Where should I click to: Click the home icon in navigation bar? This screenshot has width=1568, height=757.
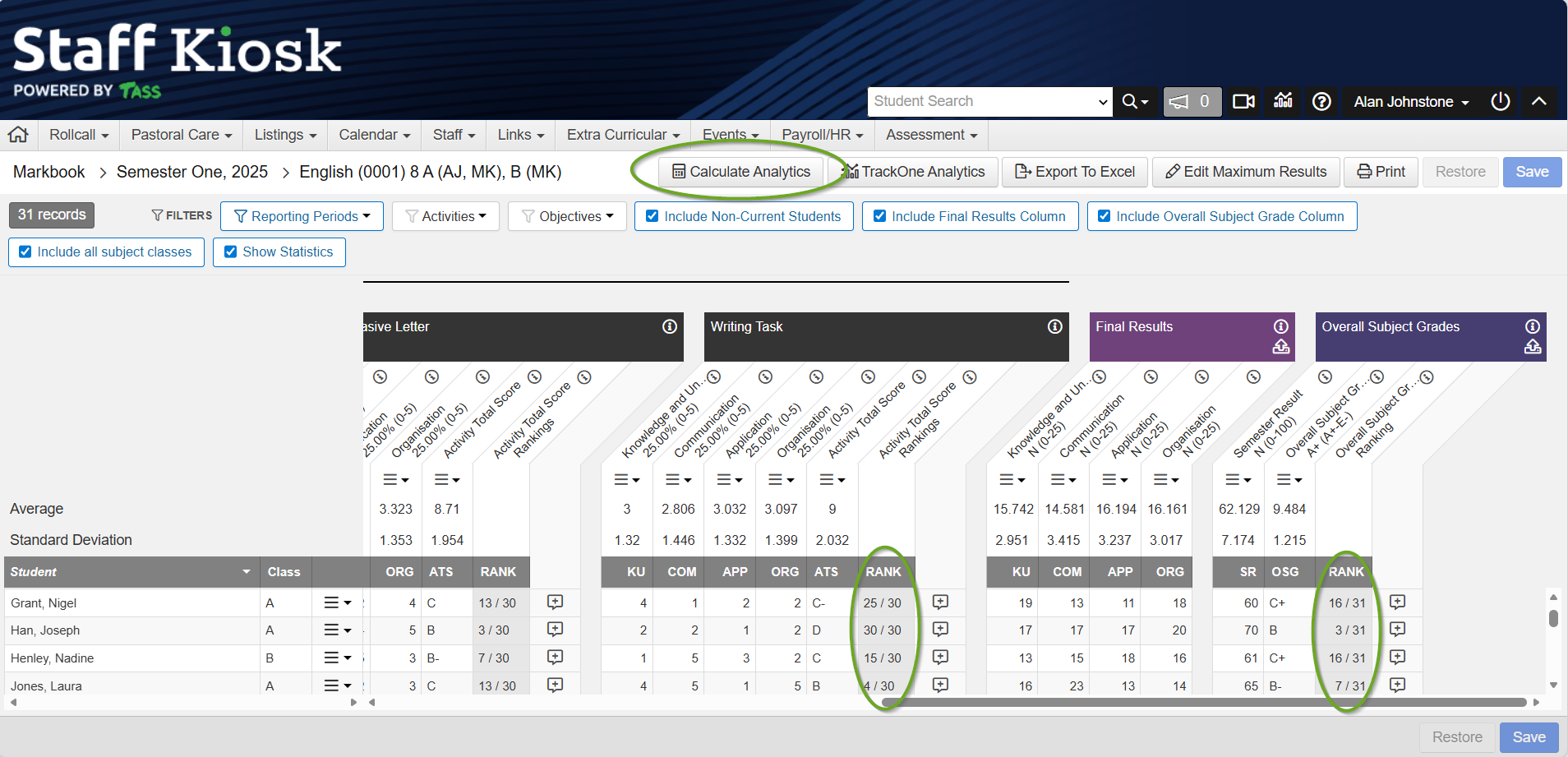coord(18,135)
